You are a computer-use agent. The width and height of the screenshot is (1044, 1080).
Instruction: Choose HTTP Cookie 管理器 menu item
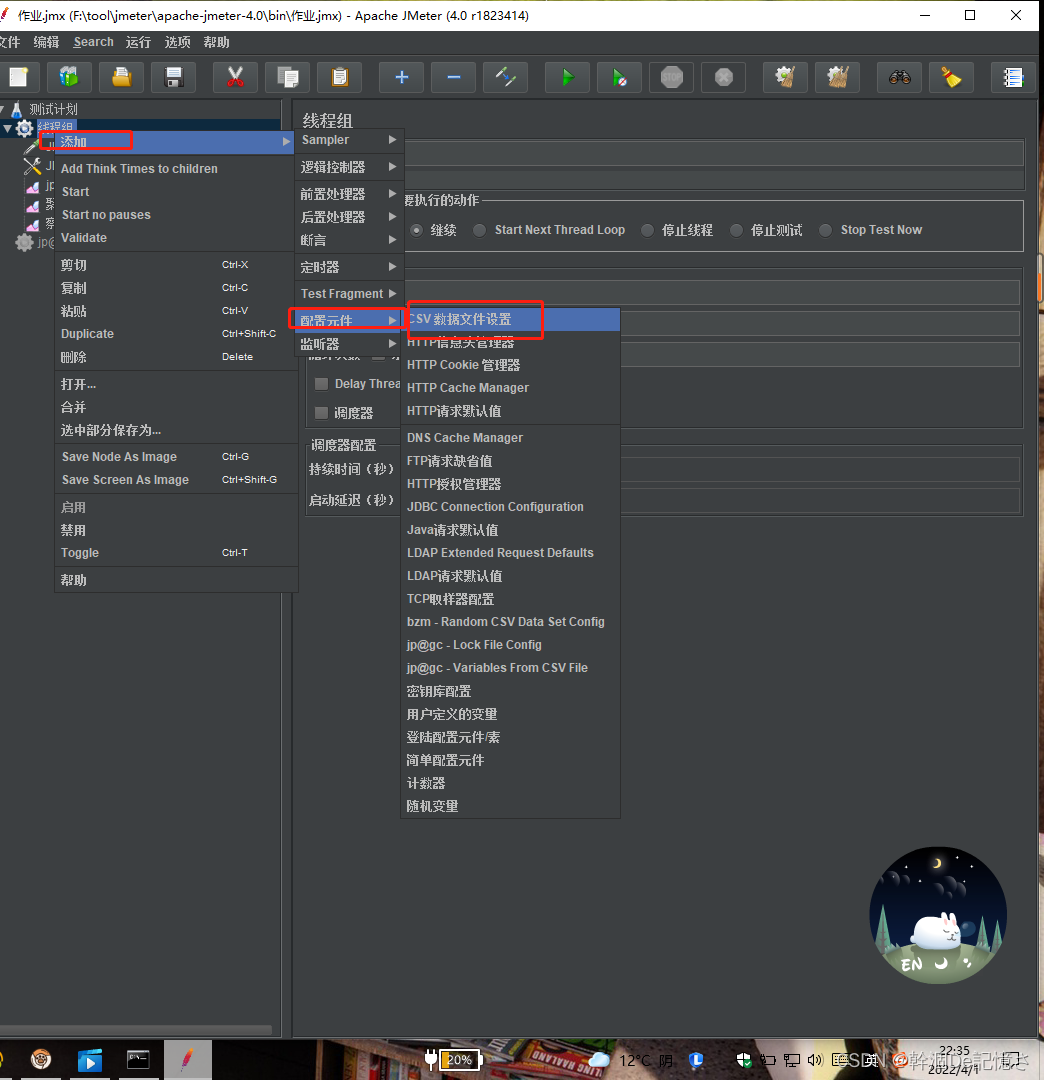tap(510, 365)
